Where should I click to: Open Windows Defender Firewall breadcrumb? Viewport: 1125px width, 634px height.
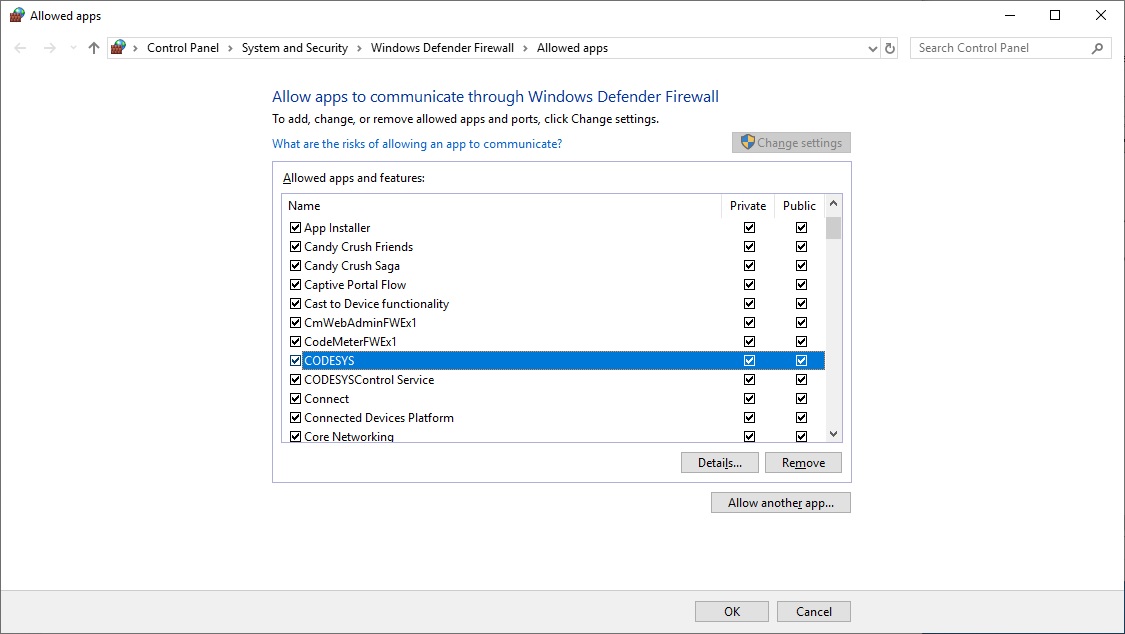point(442,48)
